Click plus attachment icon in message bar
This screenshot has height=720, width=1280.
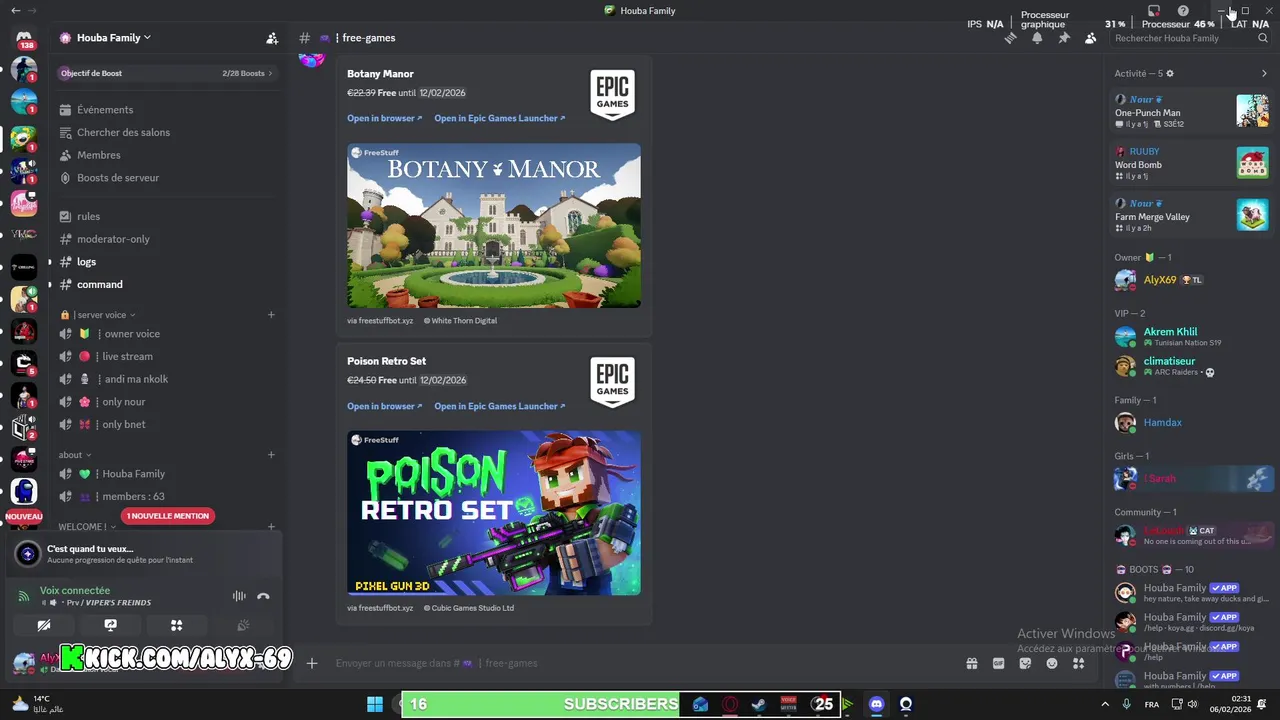[x=312, y=663]
